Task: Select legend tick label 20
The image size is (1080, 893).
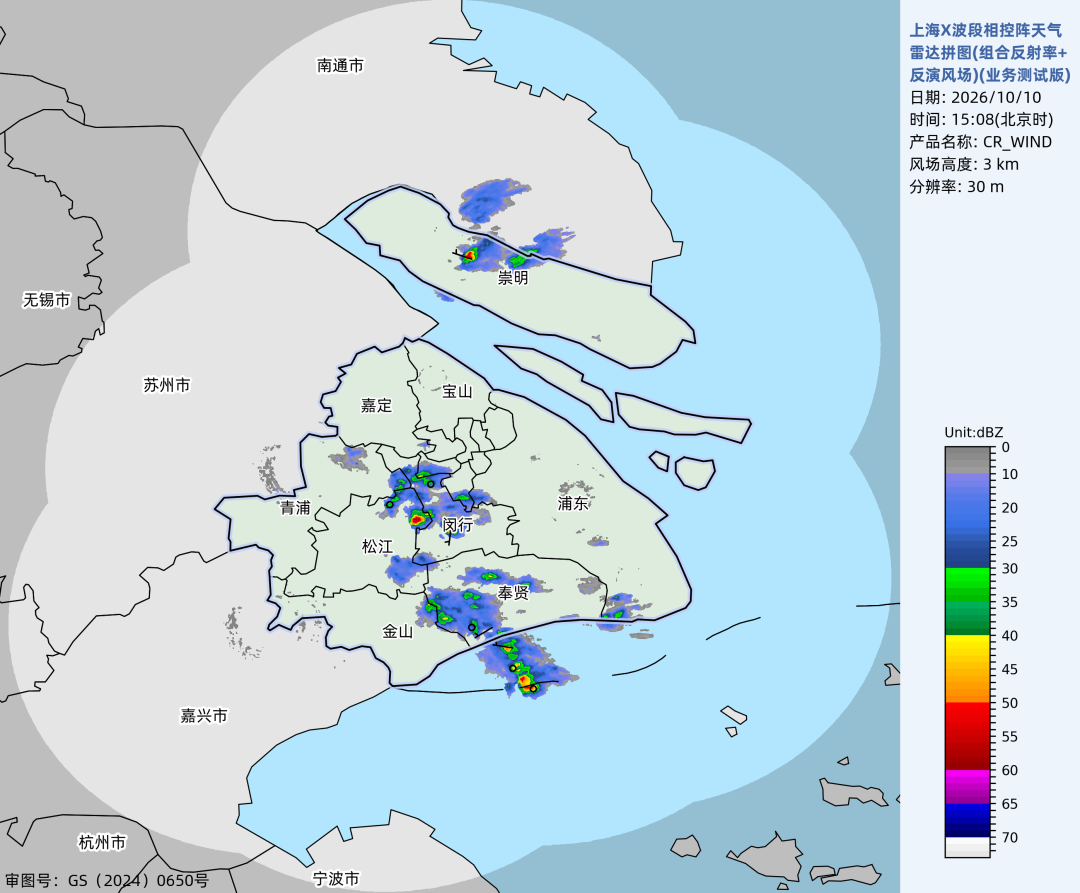Action: (x=1010, y=507)
